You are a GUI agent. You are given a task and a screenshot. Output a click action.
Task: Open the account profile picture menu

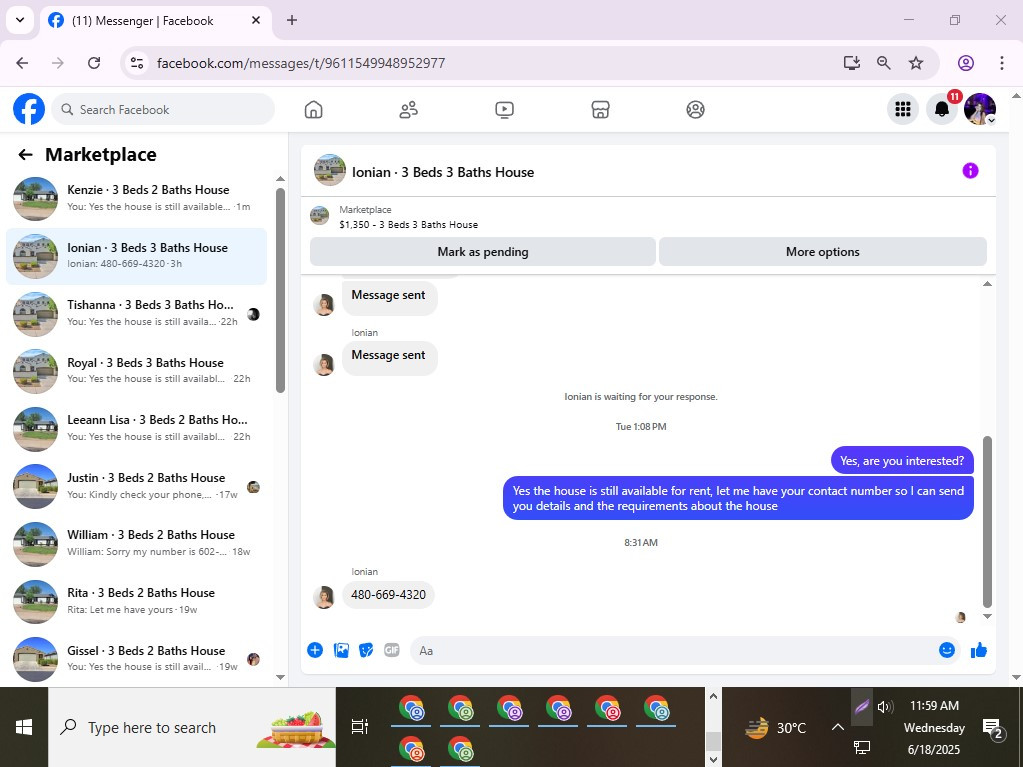pos(979,109)
